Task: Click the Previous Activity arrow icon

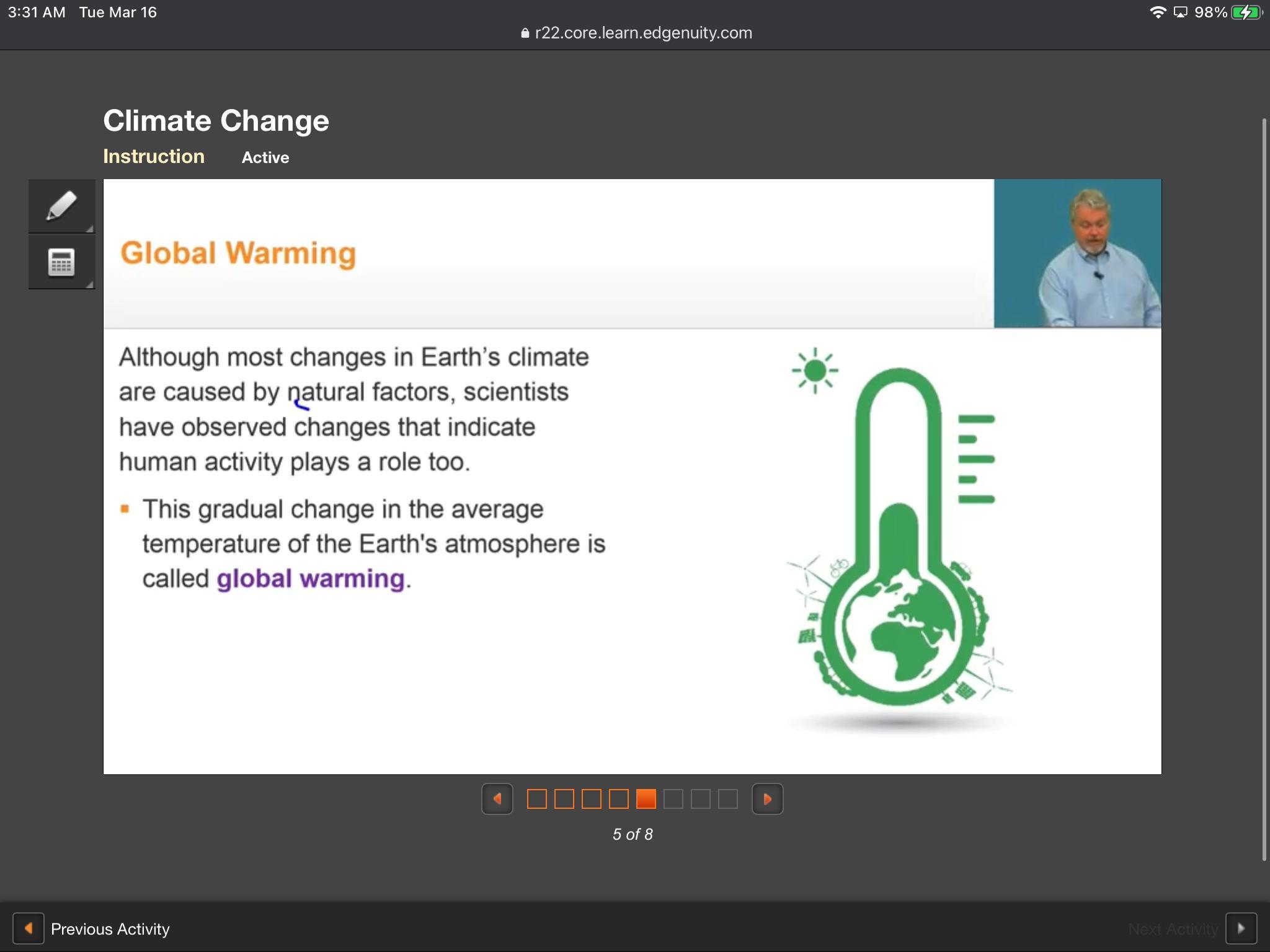Action: [x=29, y=928]
